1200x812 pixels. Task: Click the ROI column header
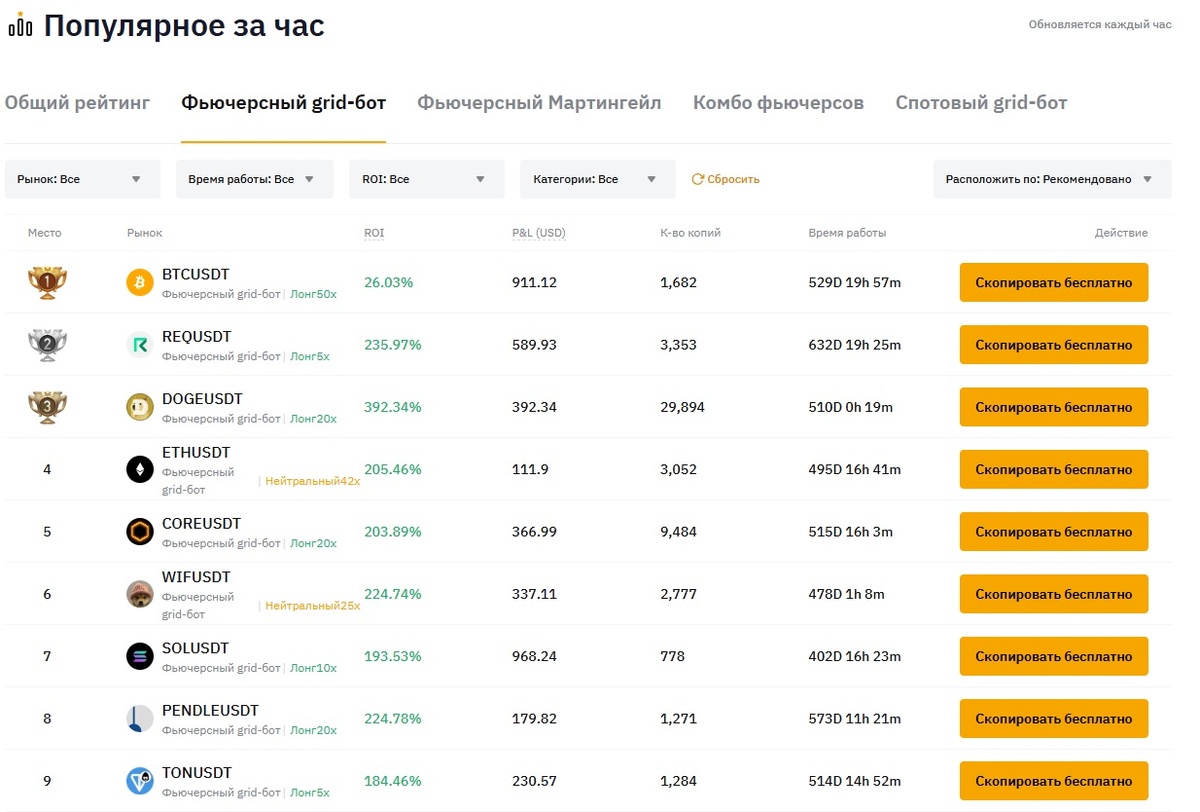coord(374,232)
